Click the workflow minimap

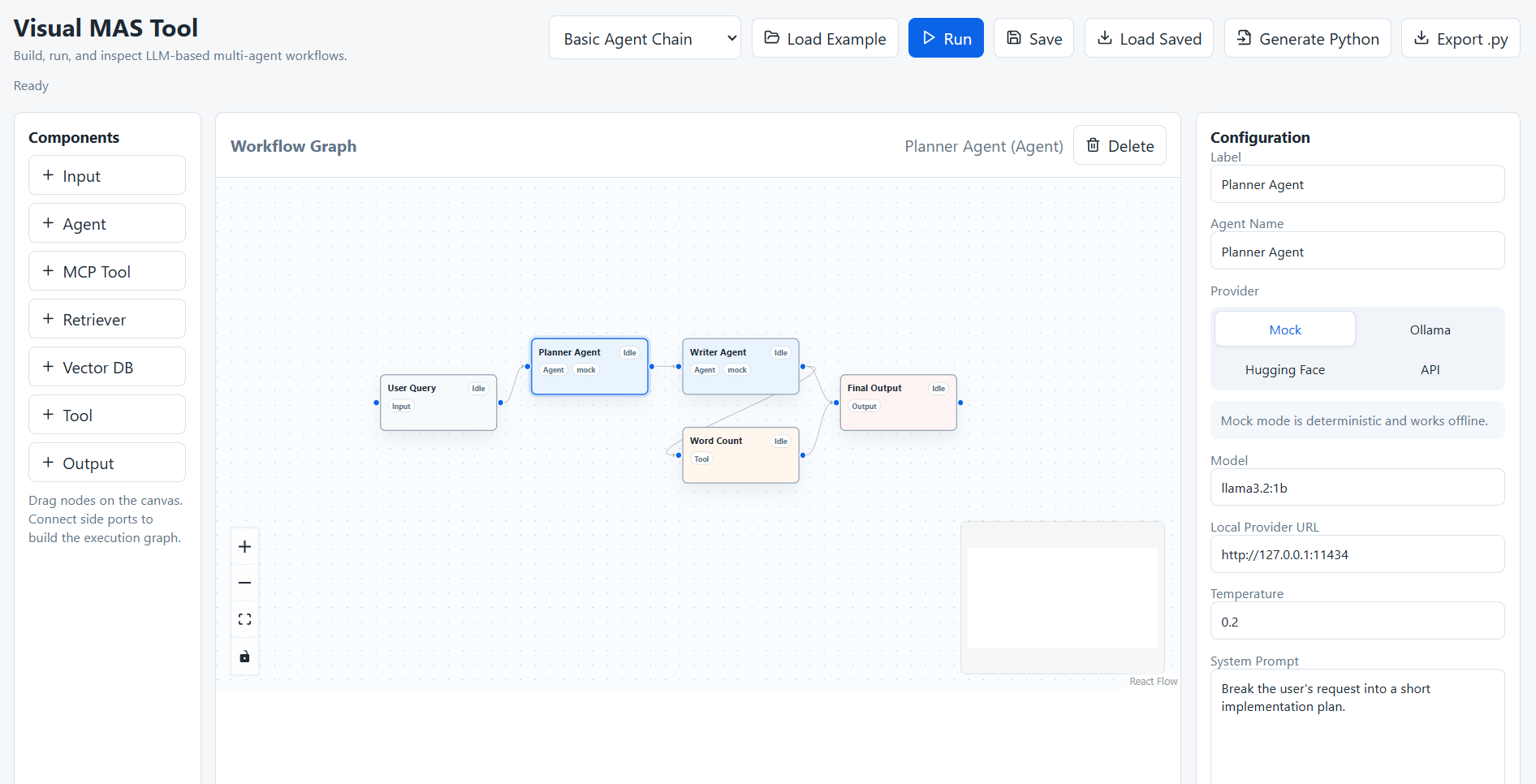click(1063, 597)
